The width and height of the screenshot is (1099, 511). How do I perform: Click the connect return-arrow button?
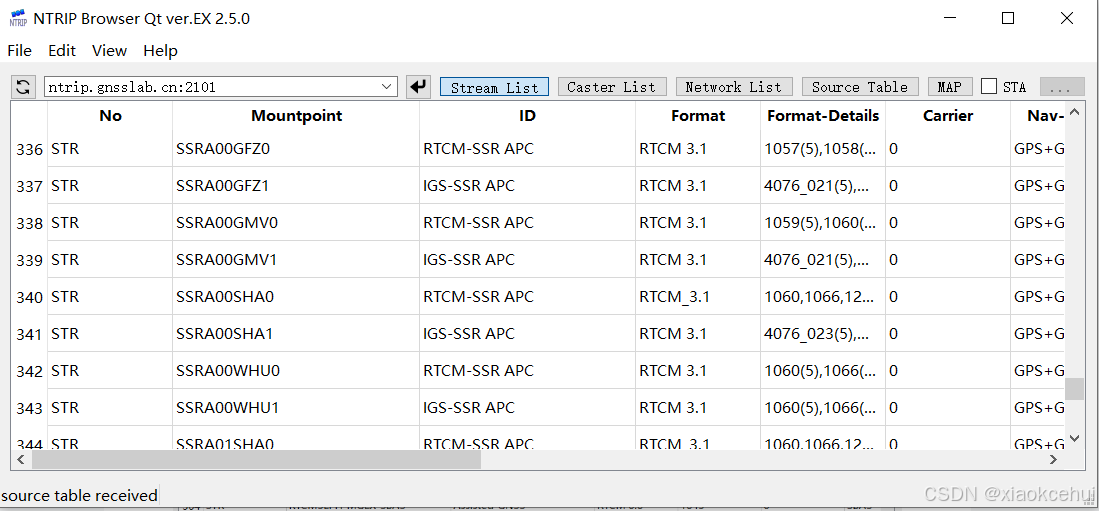(418, 87)
